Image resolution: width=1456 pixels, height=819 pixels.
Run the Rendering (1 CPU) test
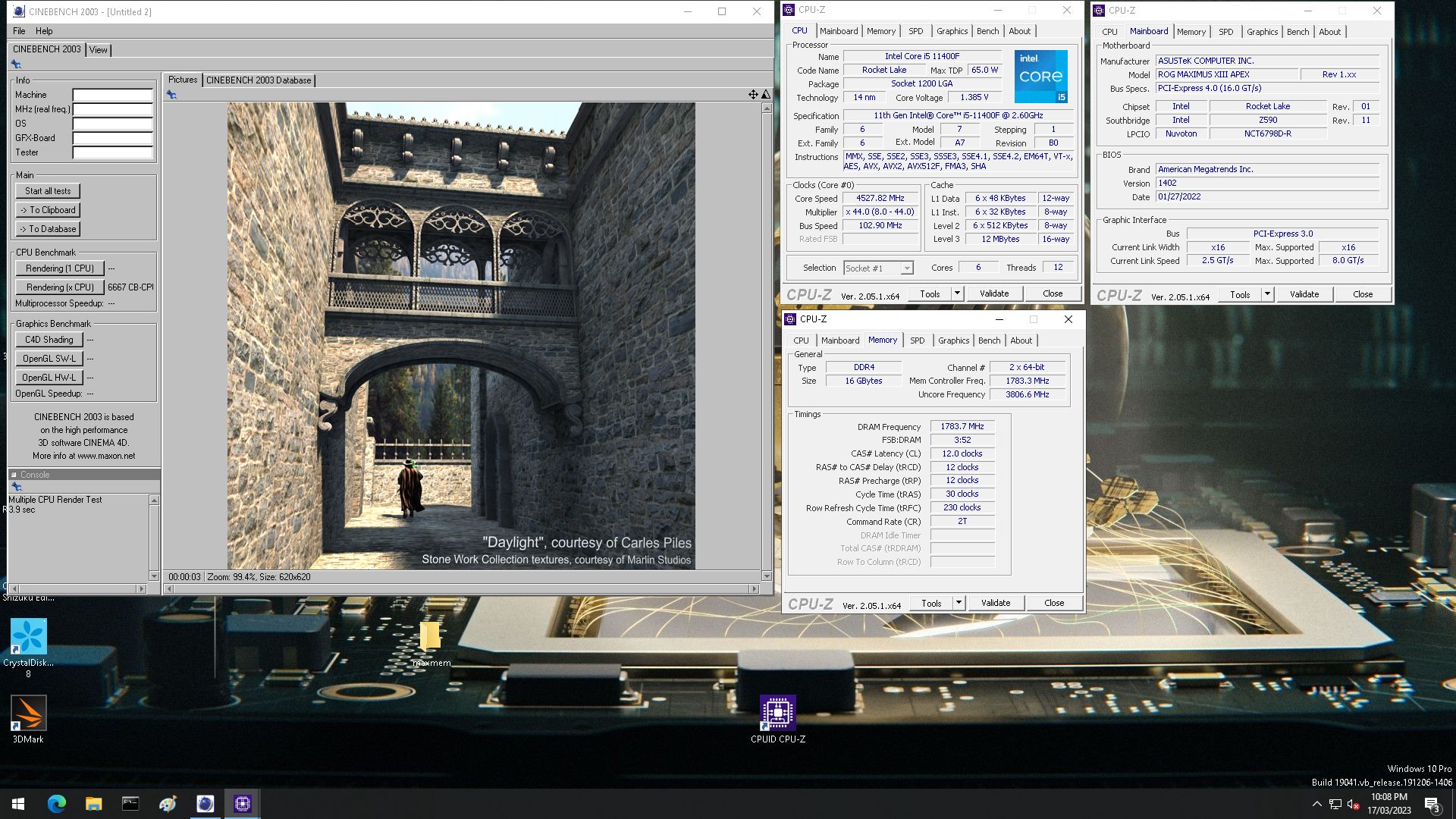click(x=60, y=268)
